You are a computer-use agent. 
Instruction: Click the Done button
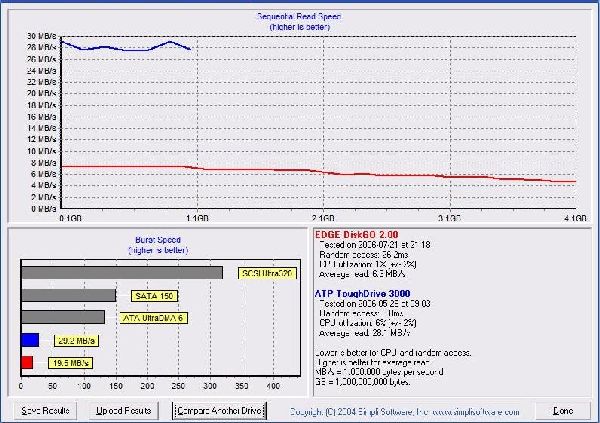[x=562, y=410]
